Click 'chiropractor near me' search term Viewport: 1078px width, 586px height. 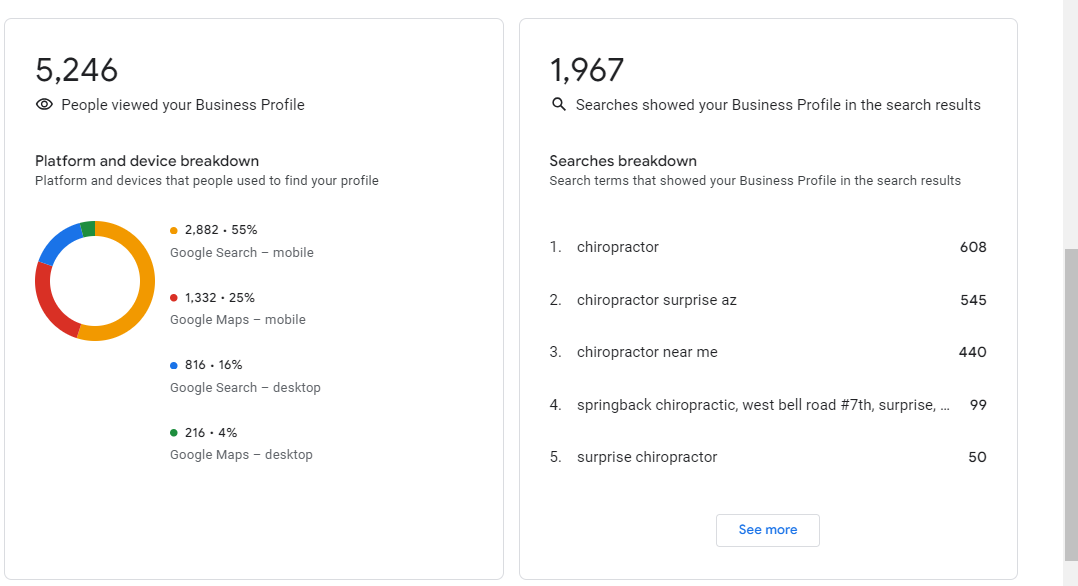coord(647,352)
